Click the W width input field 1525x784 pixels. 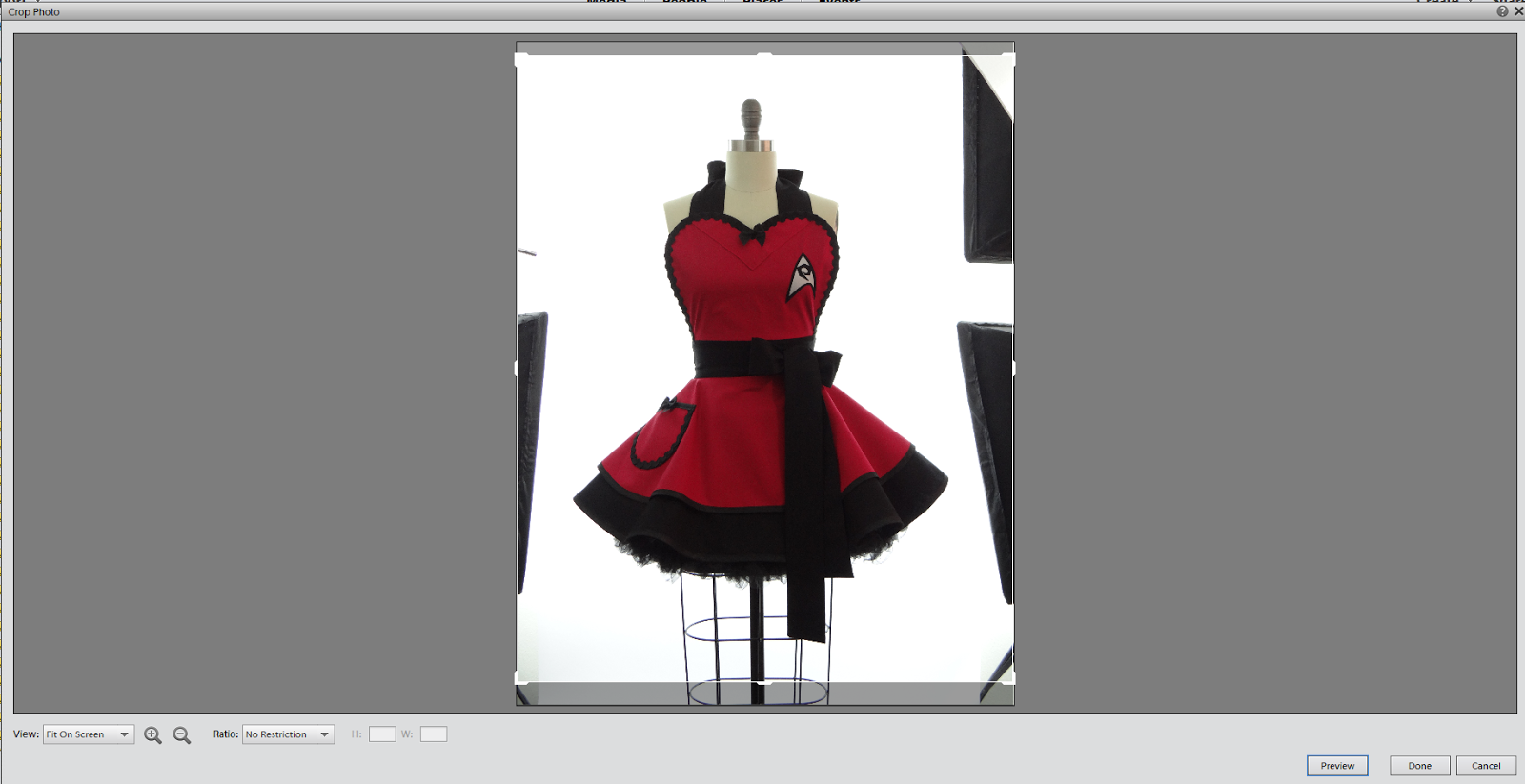(434, 734)
